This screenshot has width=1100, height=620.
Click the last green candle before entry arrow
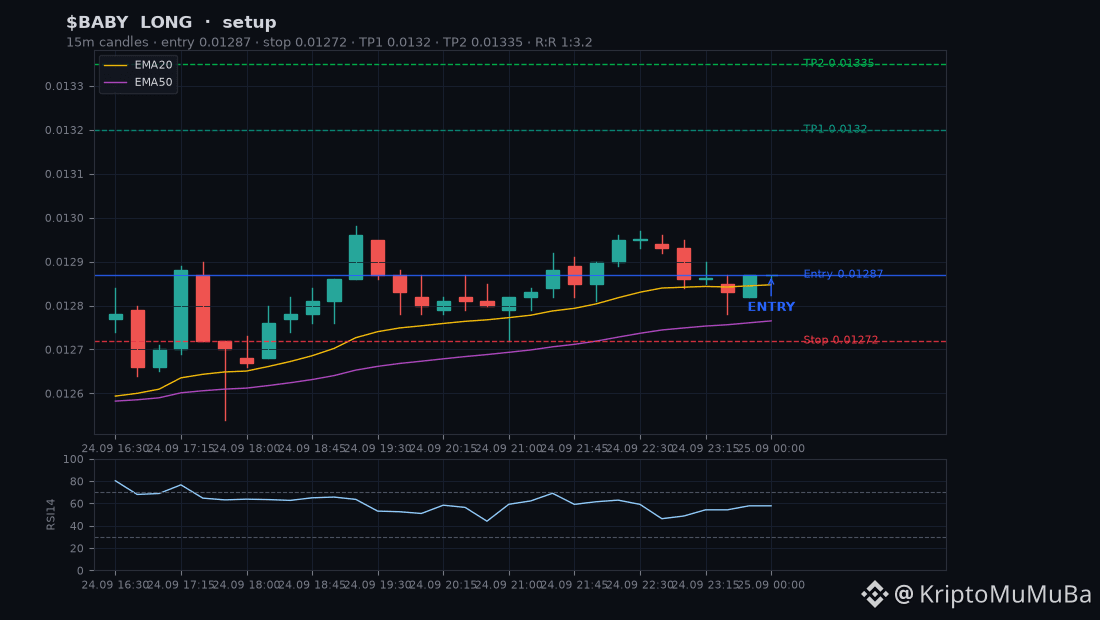pyautogui.click(x=750, y=287)
